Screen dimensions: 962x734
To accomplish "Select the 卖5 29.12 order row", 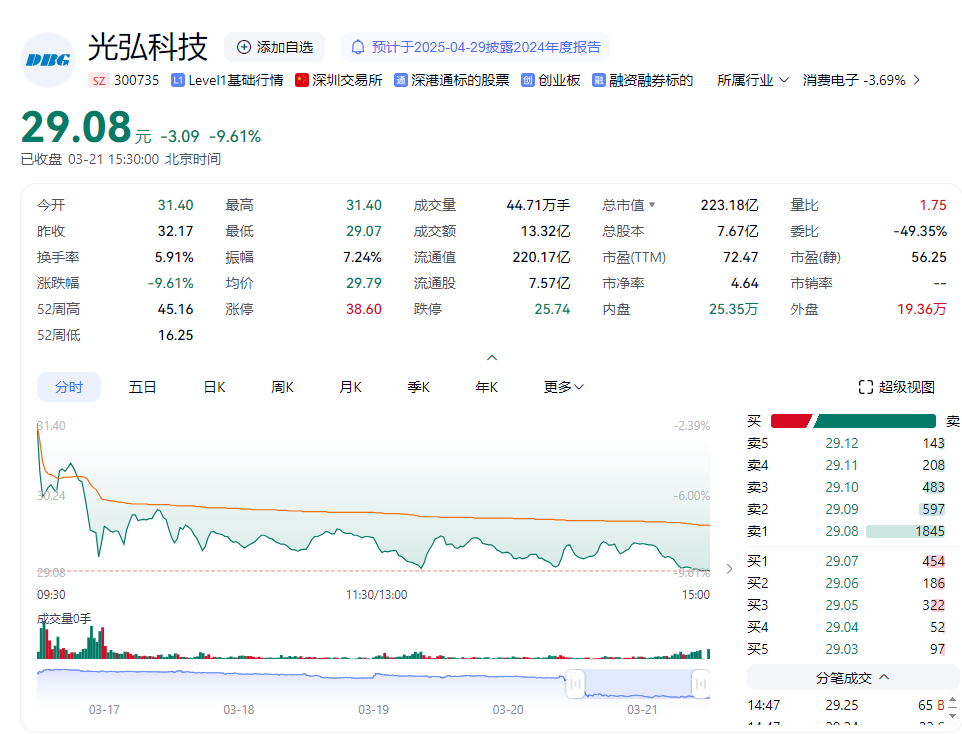I will [x=846, y=443].
